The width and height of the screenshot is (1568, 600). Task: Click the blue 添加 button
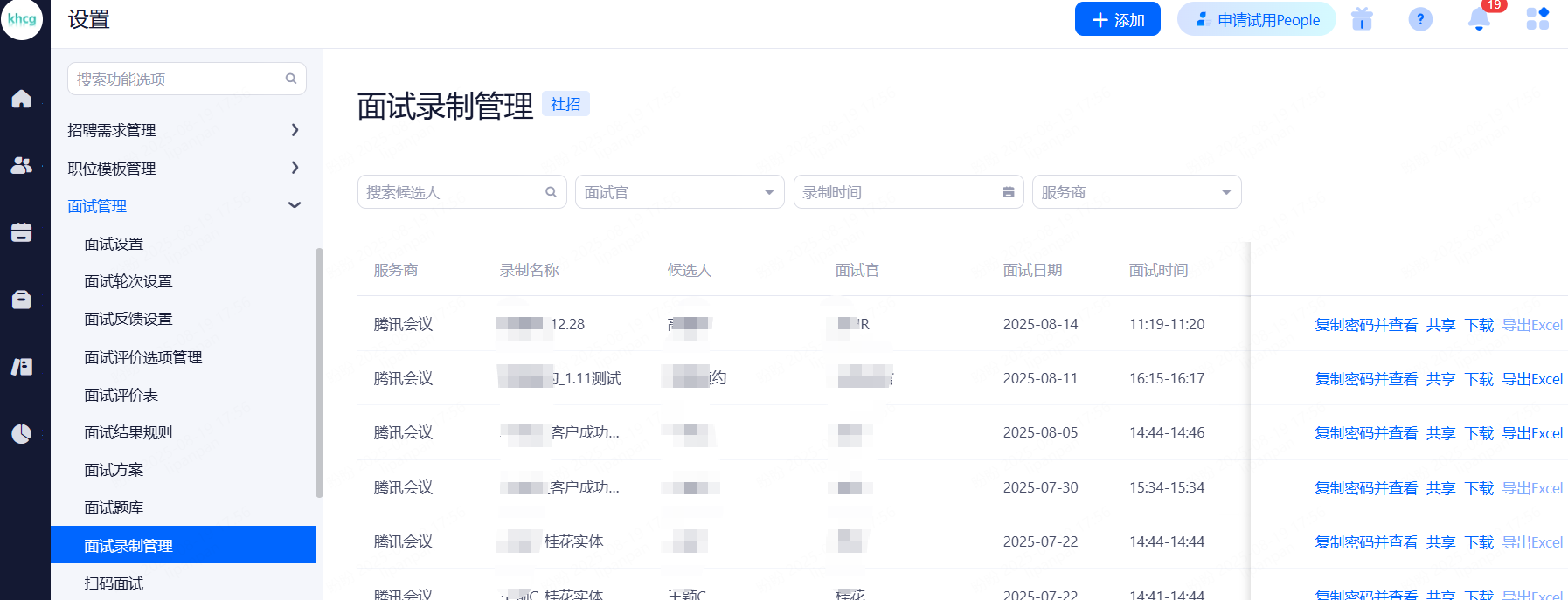pos(1117,19)
